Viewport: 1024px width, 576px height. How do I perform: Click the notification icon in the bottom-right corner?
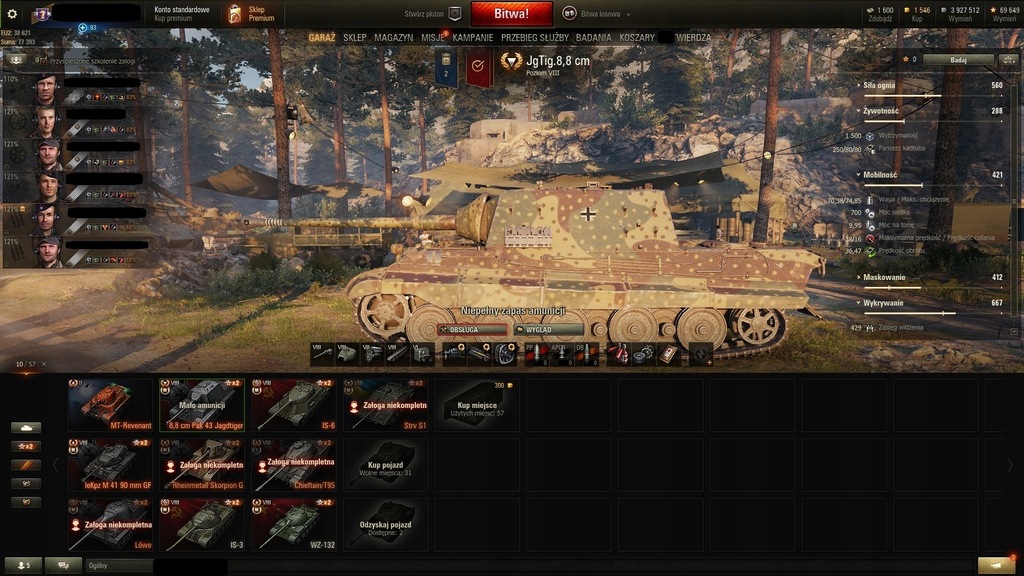tap(997, 565)
